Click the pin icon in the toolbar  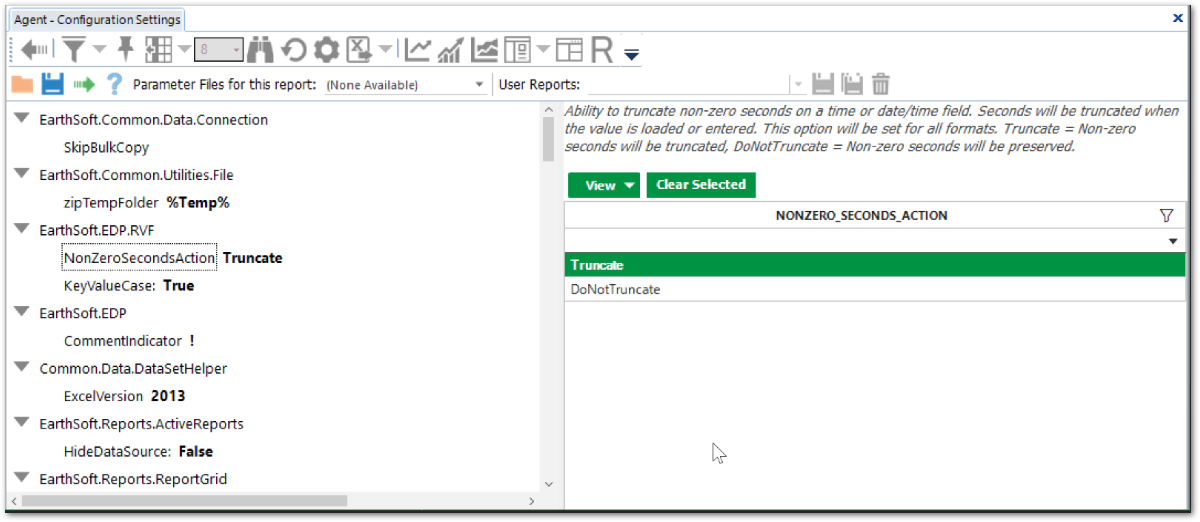click(x=125, y=49)
